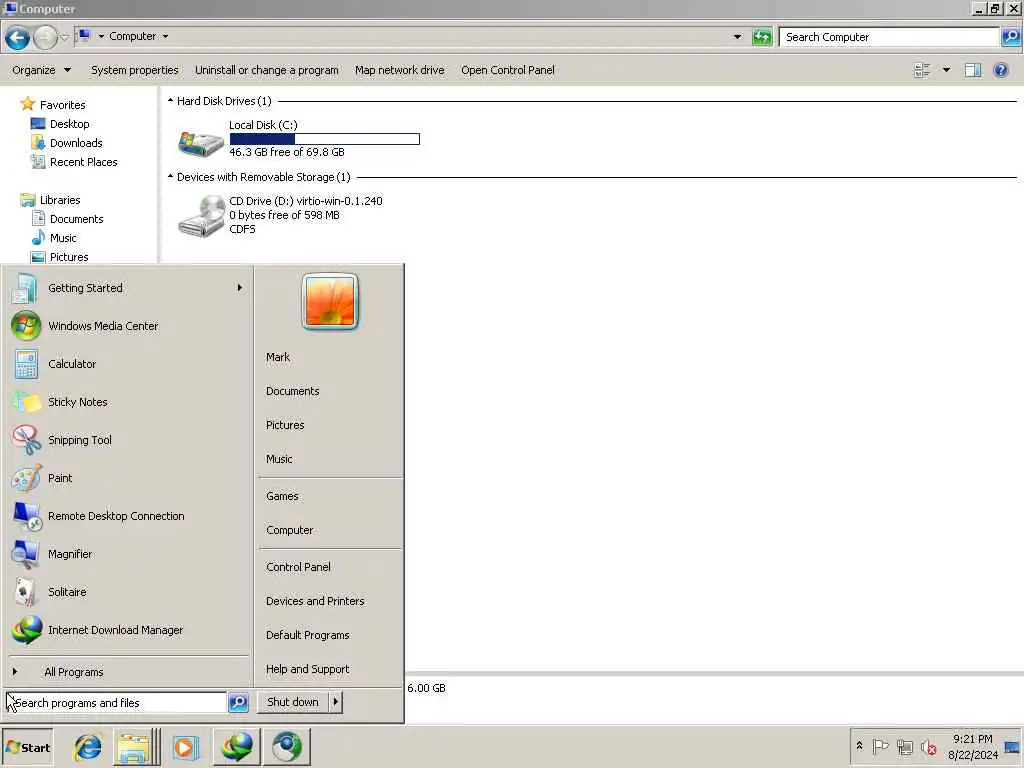Click Map network drive
Screen dimensions: 1024x768
[x=400, y=70]
